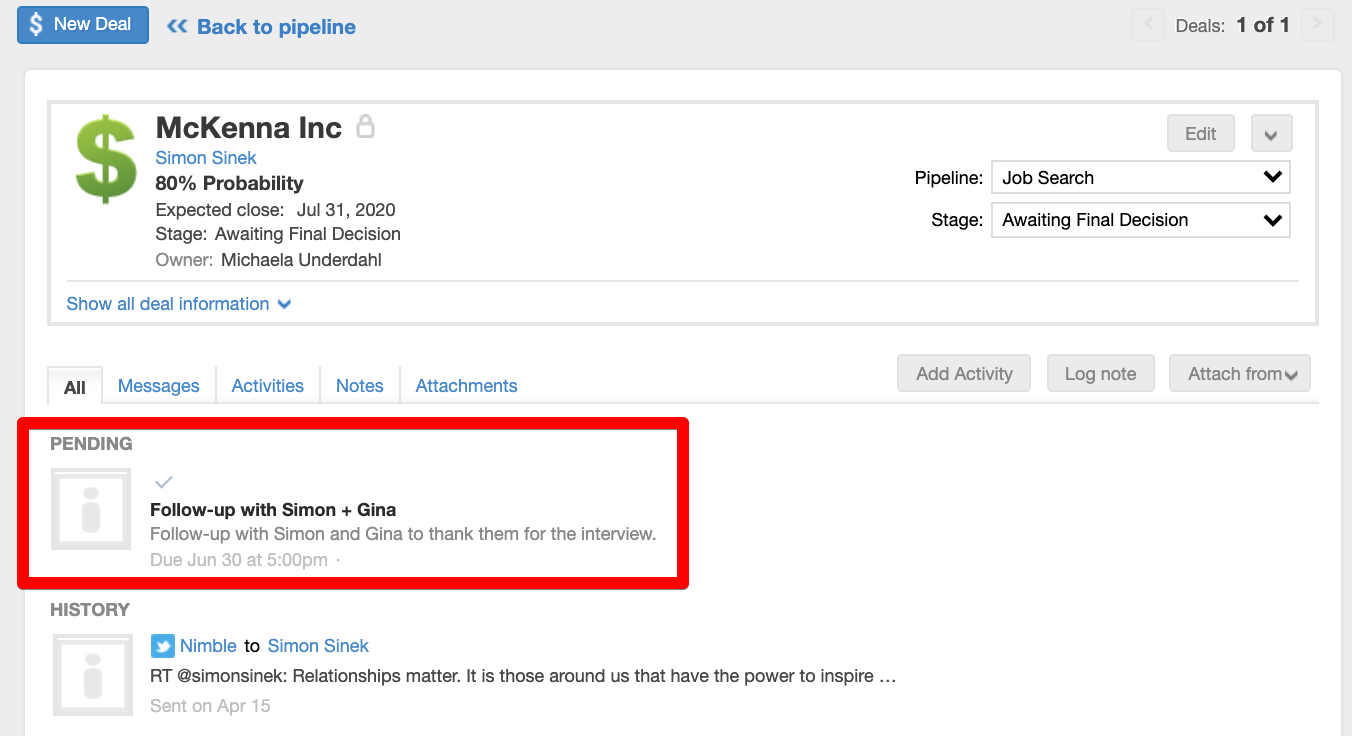The width and height of the screenshot is (1352, 736).
Task: Click the previous deal navigation arrow
Action: [1147, 25]
